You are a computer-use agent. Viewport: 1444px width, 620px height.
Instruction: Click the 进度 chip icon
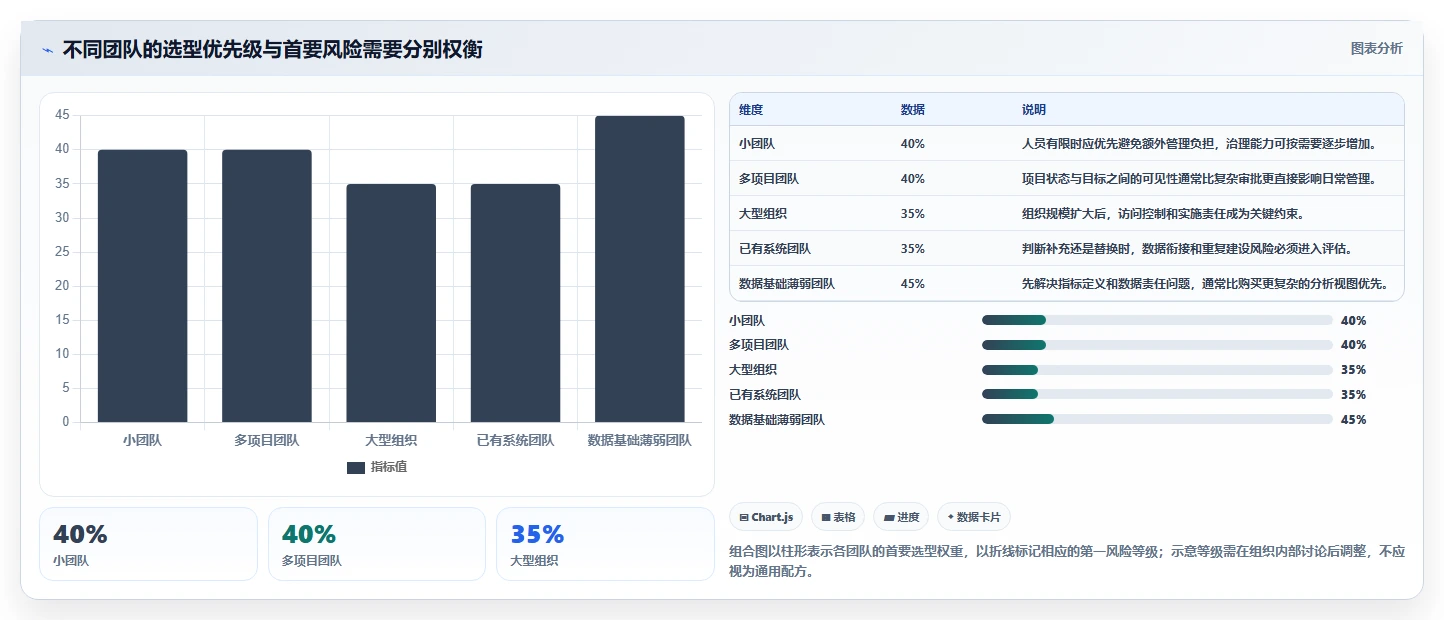point(890,517)
